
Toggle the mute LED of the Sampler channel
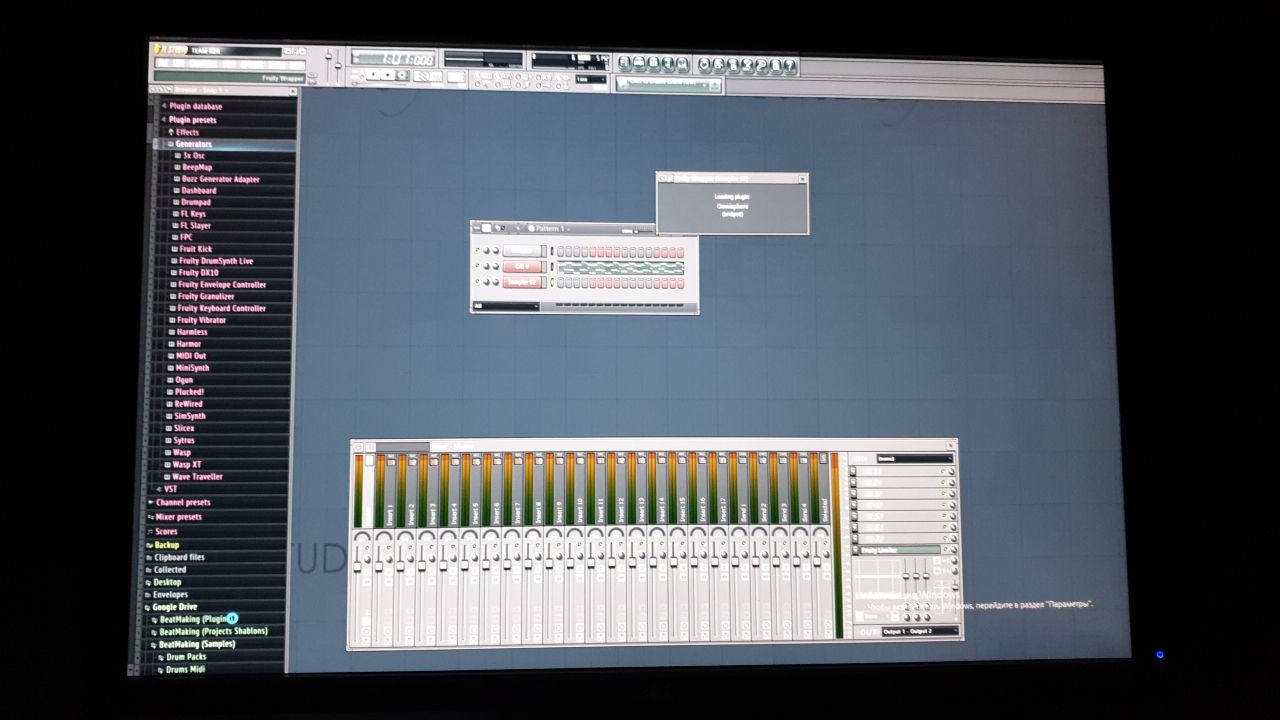477,250
